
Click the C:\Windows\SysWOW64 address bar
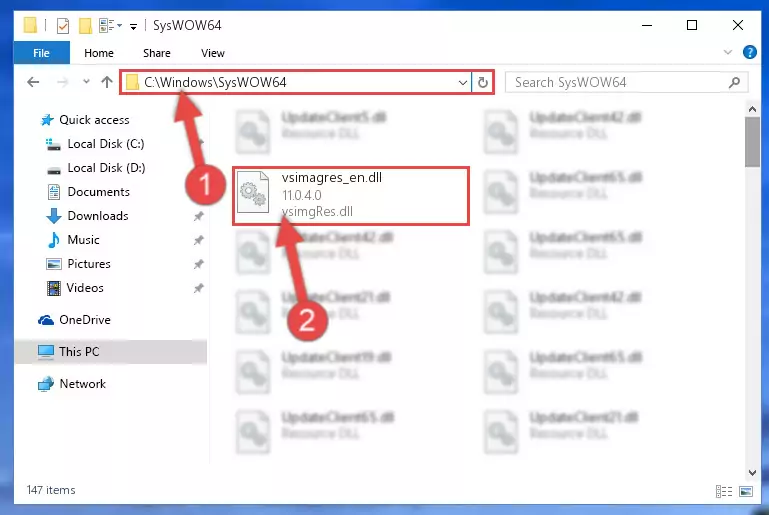pyautogui.click(x=296, y=82)
